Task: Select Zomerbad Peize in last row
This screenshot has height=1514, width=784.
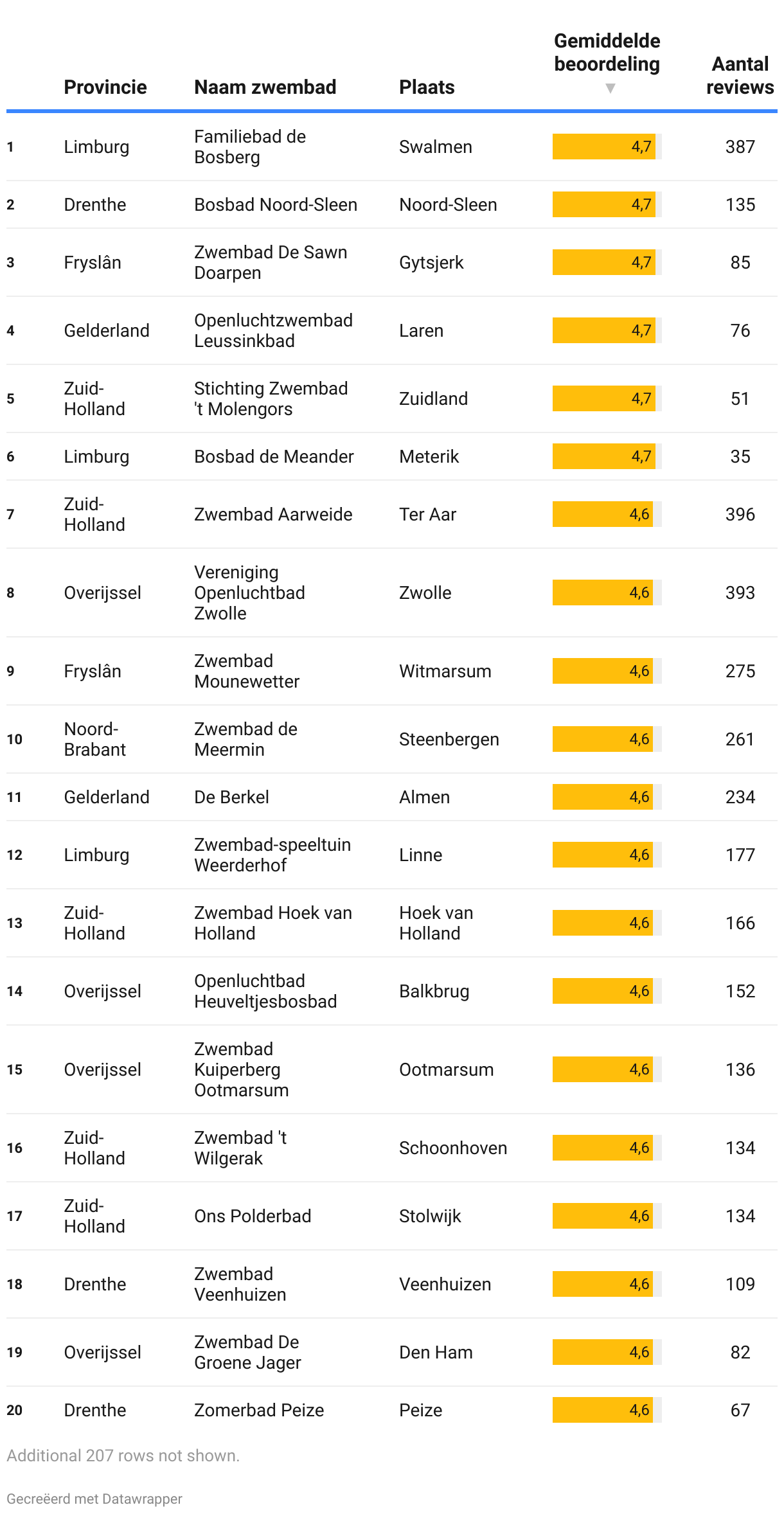Action: coord(259,1410)
